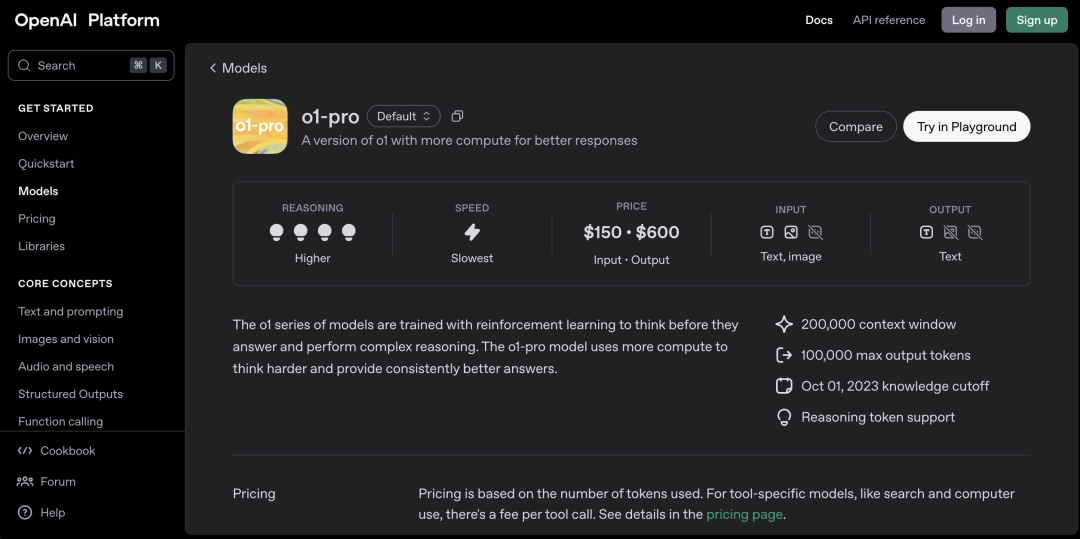Go back via Models chevron link
1080x539 pixels.
coord(238,68)
